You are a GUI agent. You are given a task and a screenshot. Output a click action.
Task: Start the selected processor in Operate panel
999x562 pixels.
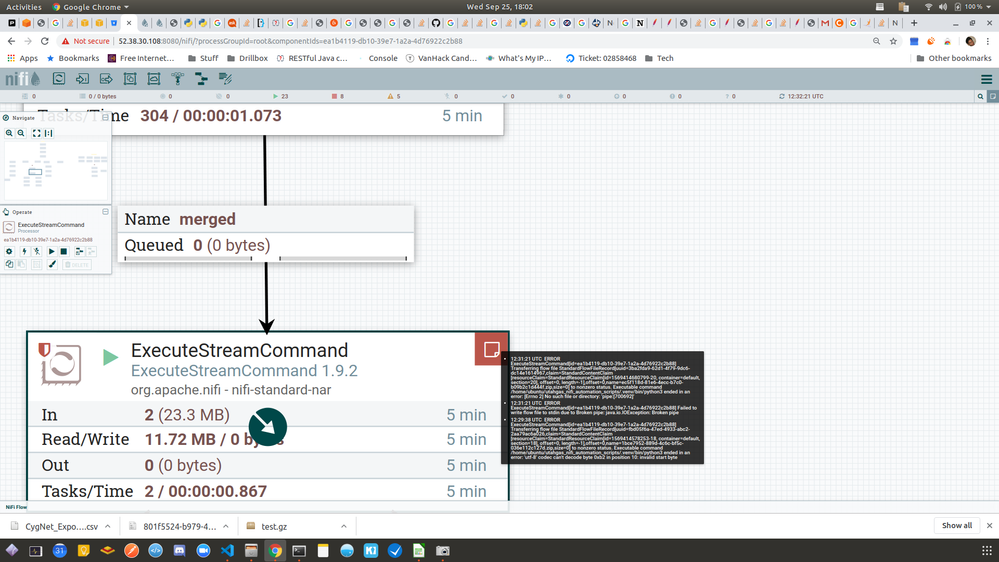(52, 252)
